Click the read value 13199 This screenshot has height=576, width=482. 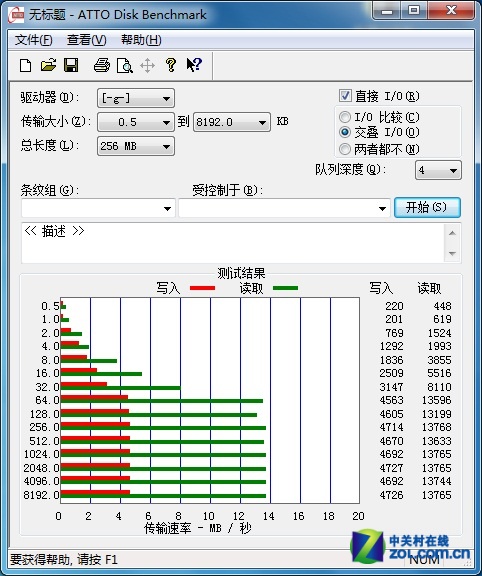pyautogui.click(x=436, y=414)
